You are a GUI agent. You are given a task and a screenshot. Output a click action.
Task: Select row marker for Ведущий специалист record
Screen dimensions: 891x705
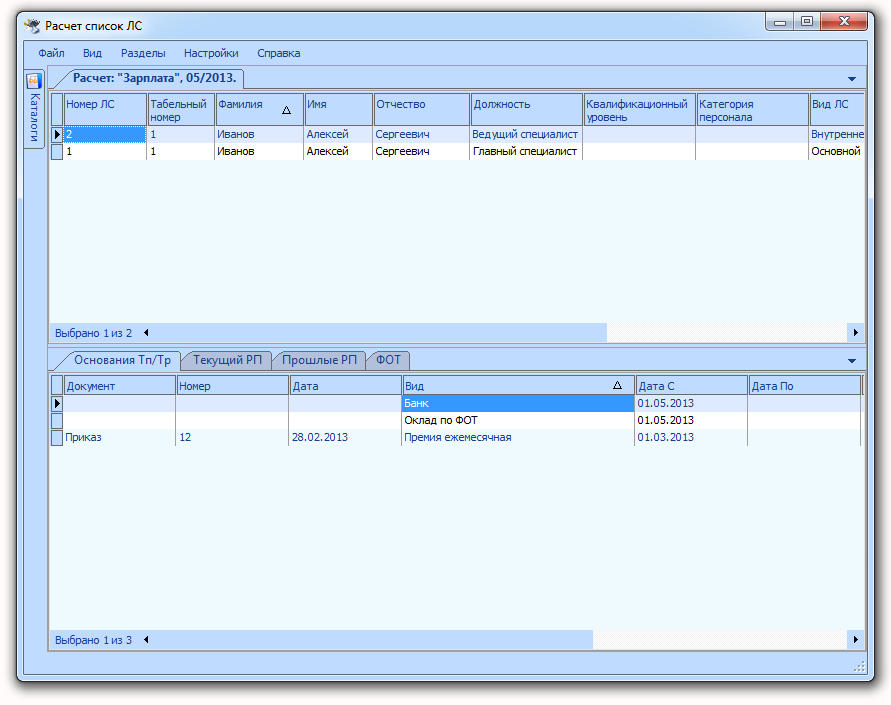point(57,135)
